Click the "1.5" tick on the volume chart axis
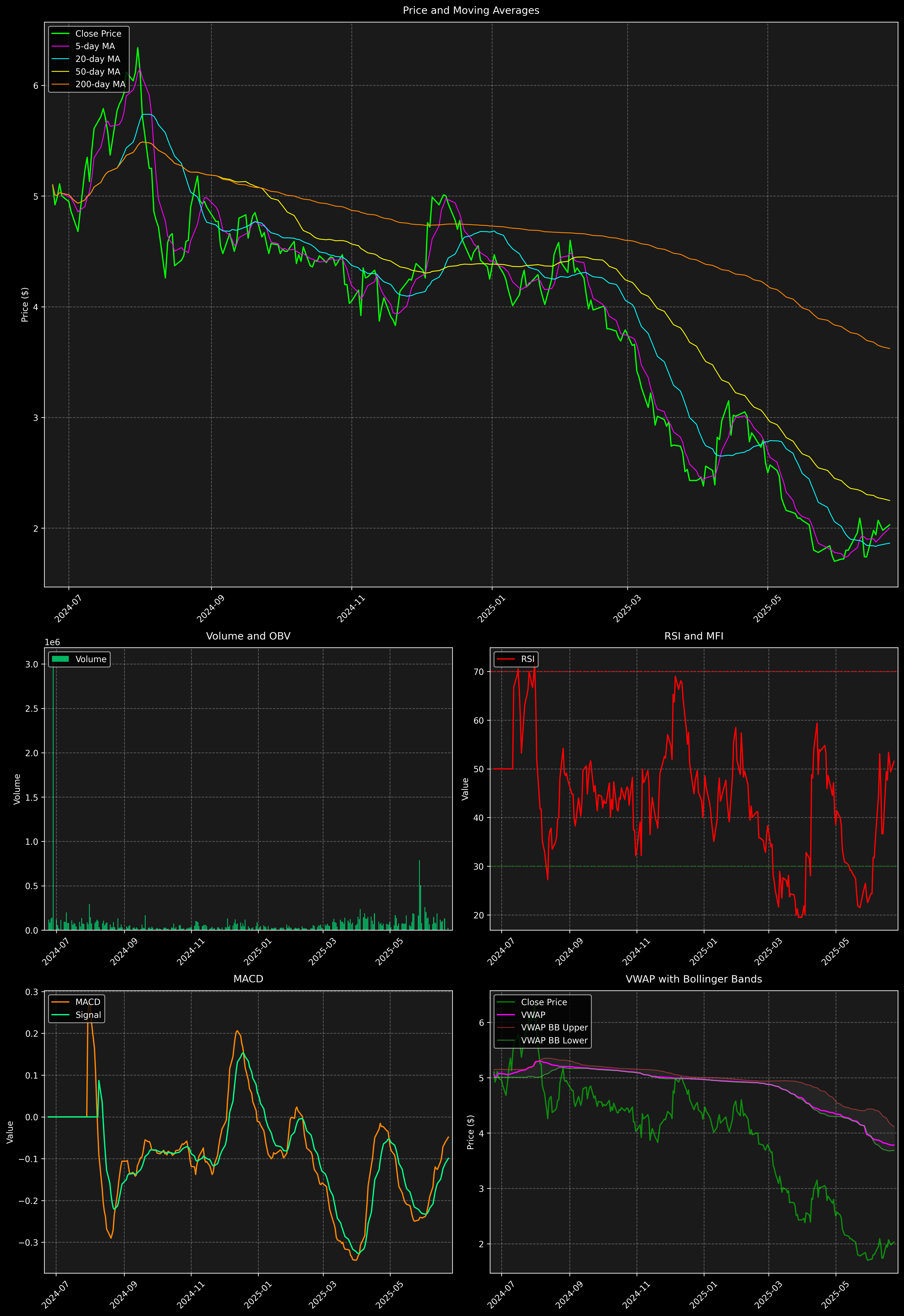The width and height of the screenshot is (904, 1316). tap(32, 797)
